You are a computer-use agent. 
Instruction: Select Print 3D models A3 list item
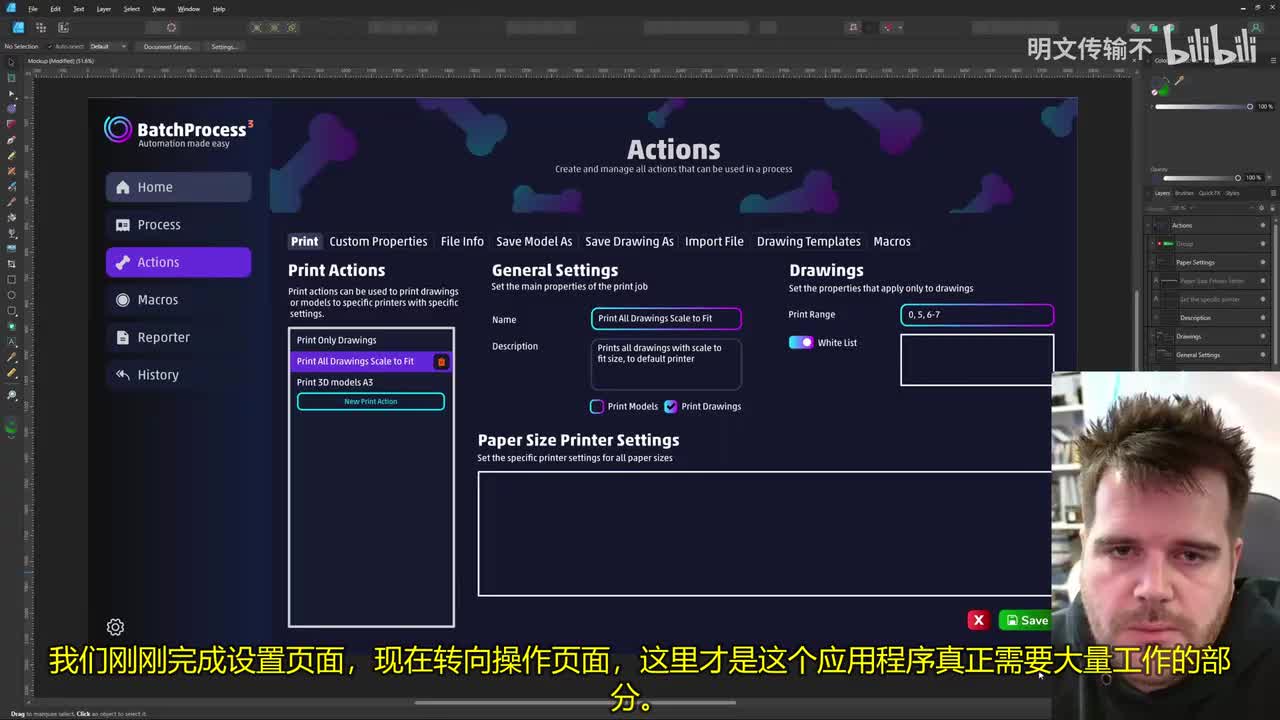point(370,382)
